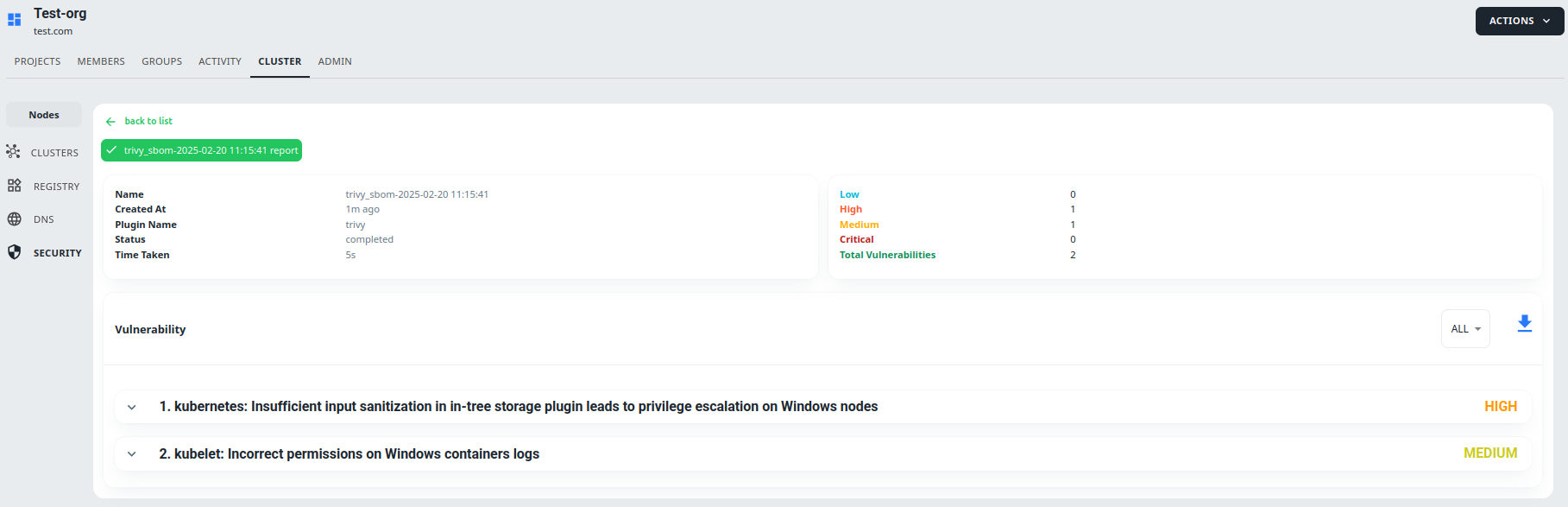Click the green checkmark on report badge
This screenshot has height=507, width=1568.
pos(111,150)
